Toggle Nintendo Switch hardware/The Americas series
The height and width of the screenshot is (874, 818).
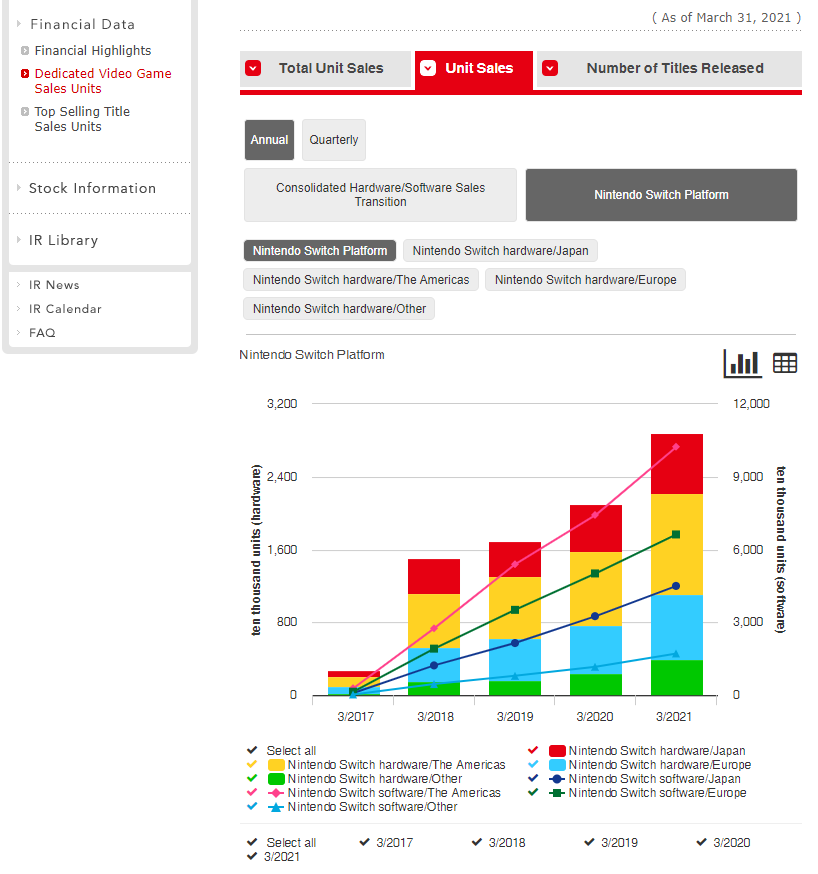(x=252, y=764)
